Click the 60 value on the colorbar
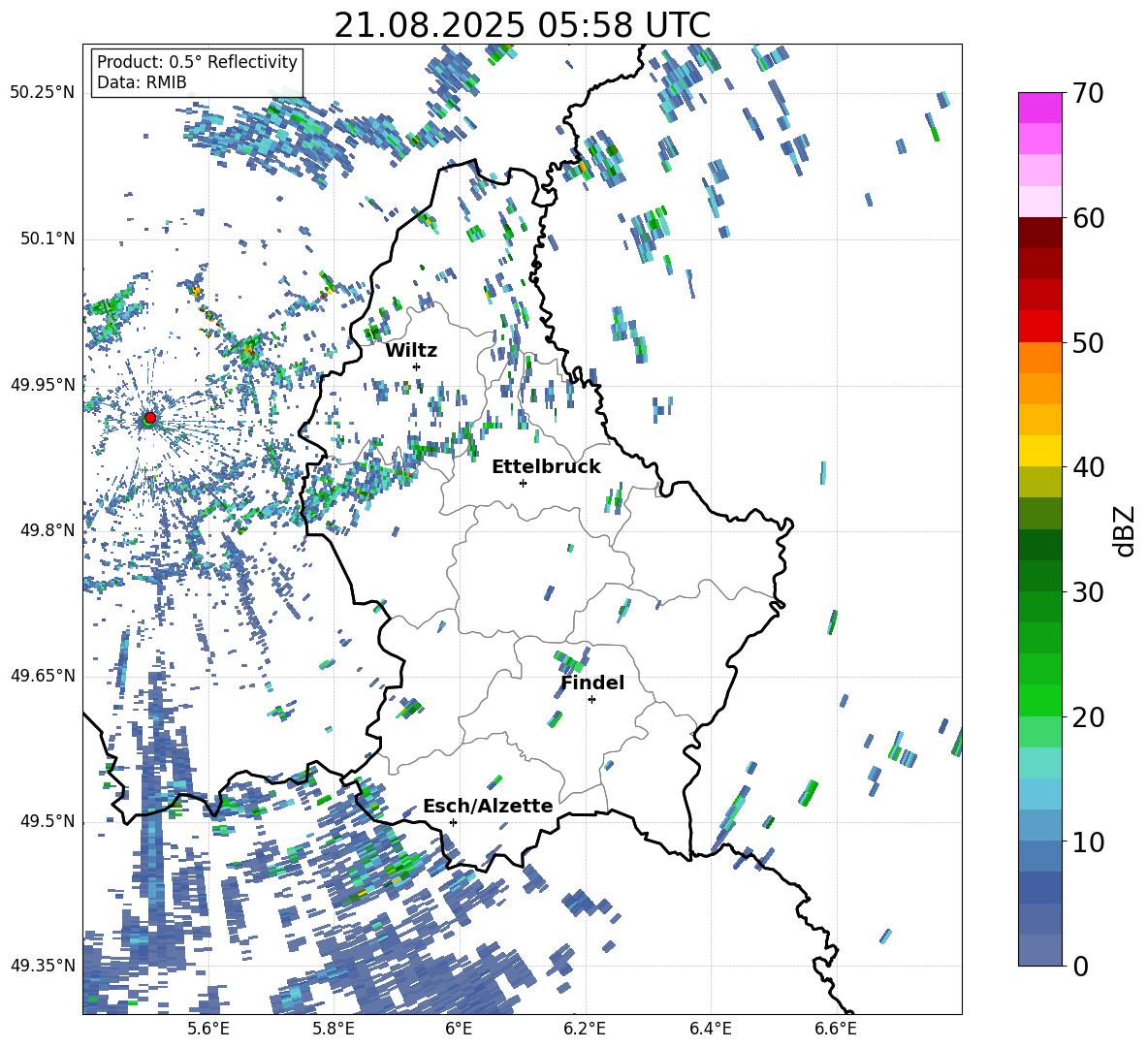This screenshot has width=1148, height=1048. [x=1088, y=218]
